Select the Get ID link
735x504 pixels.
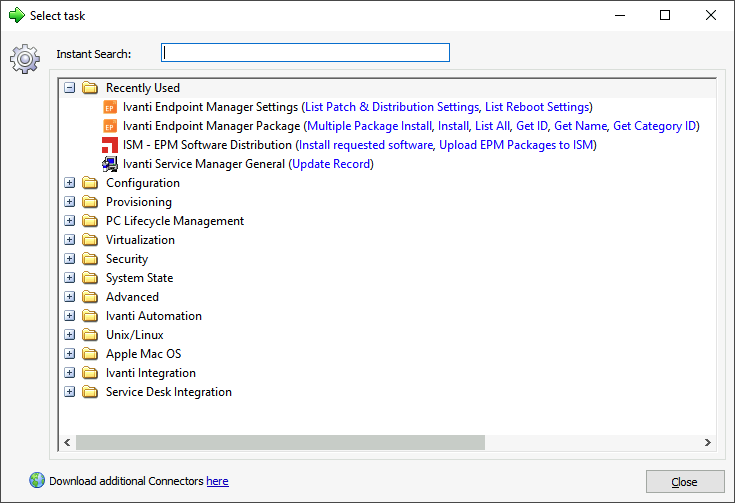coord(532,126)
